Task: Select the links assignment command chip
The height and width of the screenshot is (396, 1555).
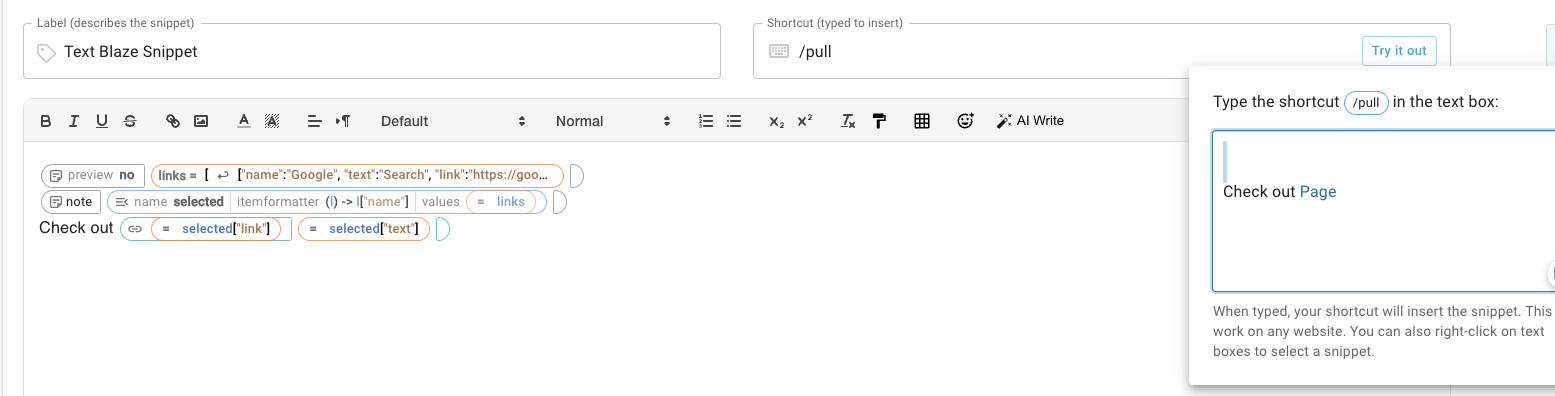Action: [x=357, y=175]
